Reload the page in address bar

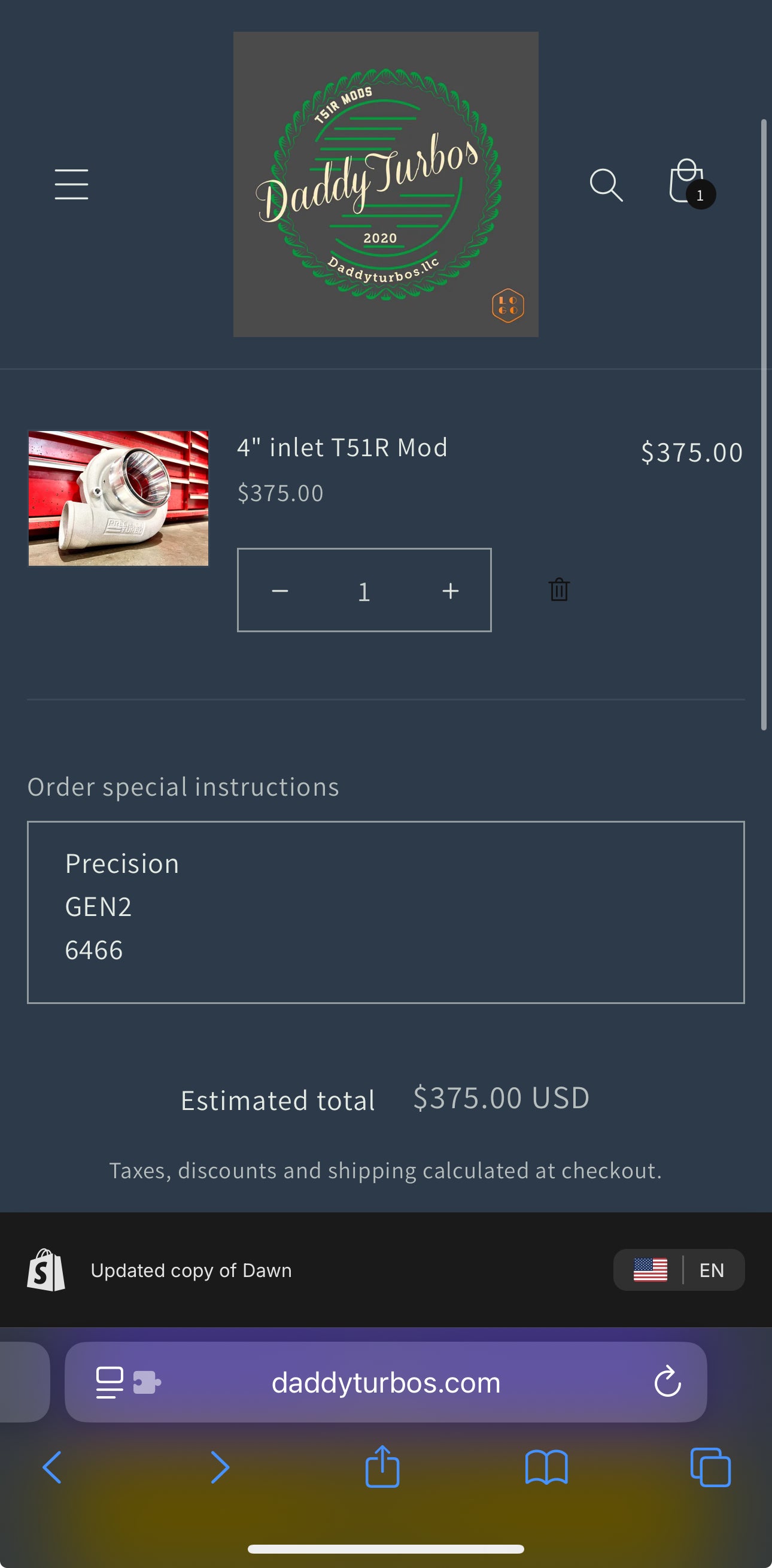tap(667, 1382)
